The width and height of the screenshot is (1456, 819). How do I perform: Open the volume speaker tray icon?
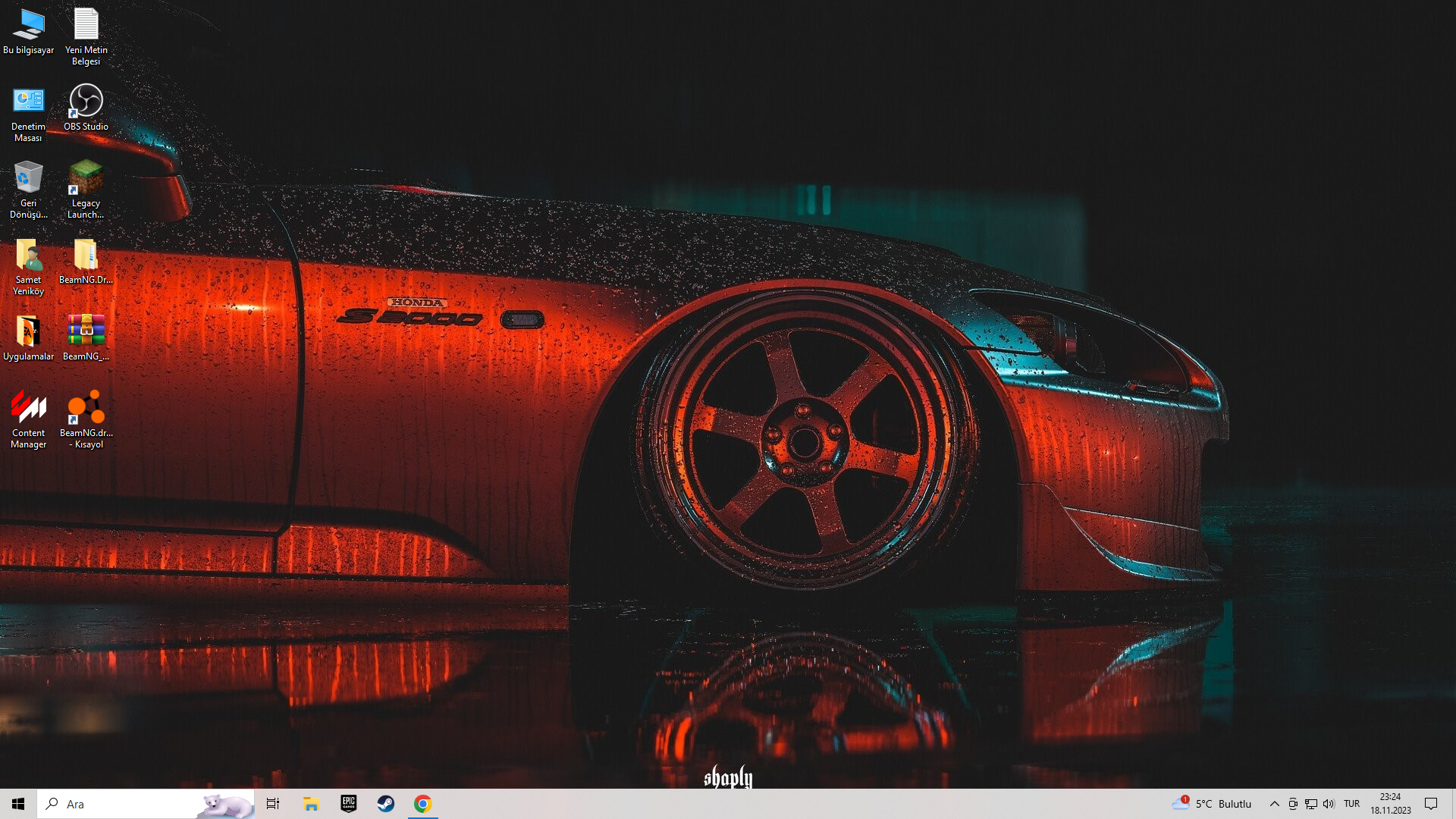[x=1329, y=804]
